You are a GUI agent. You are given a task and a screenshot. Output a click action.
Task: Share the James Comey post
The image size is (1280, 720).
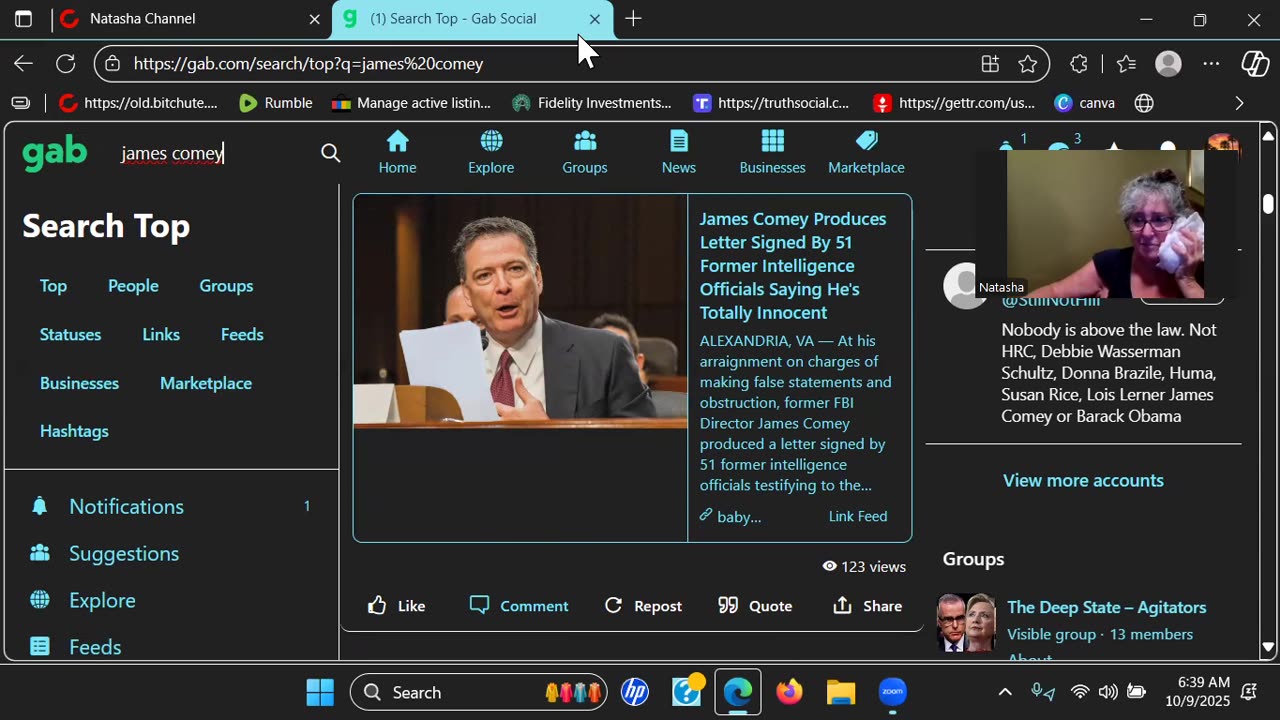tap(867, 606)
